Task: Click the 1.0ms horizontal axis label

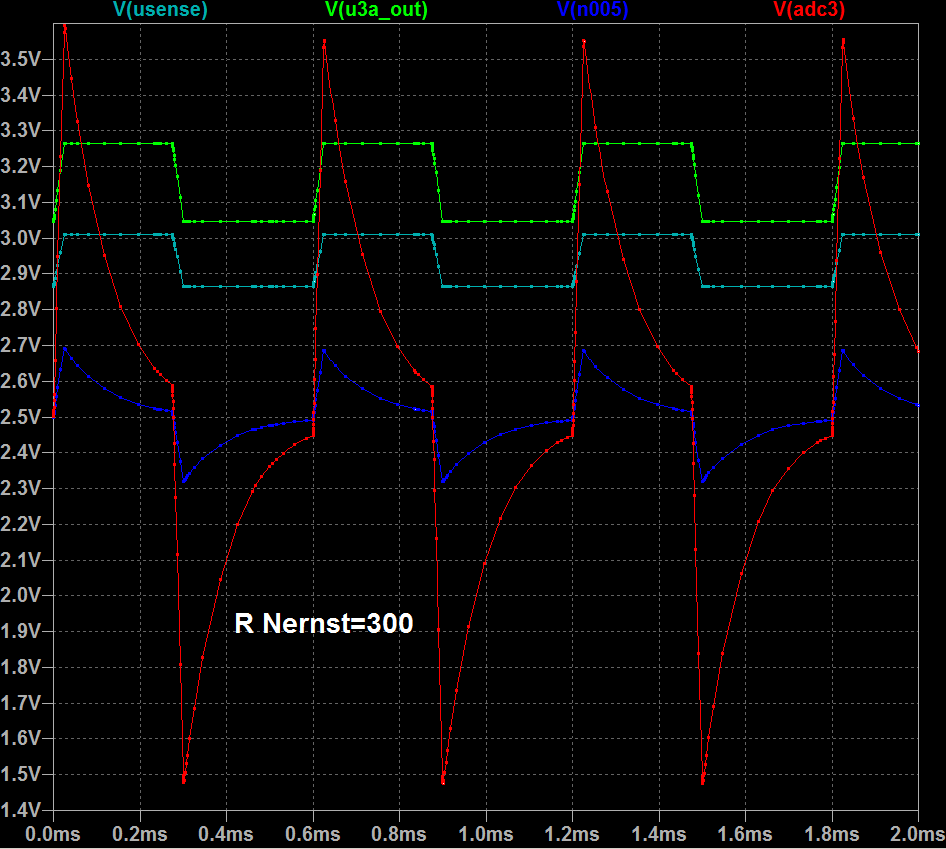Action: (x=486, y=833)
